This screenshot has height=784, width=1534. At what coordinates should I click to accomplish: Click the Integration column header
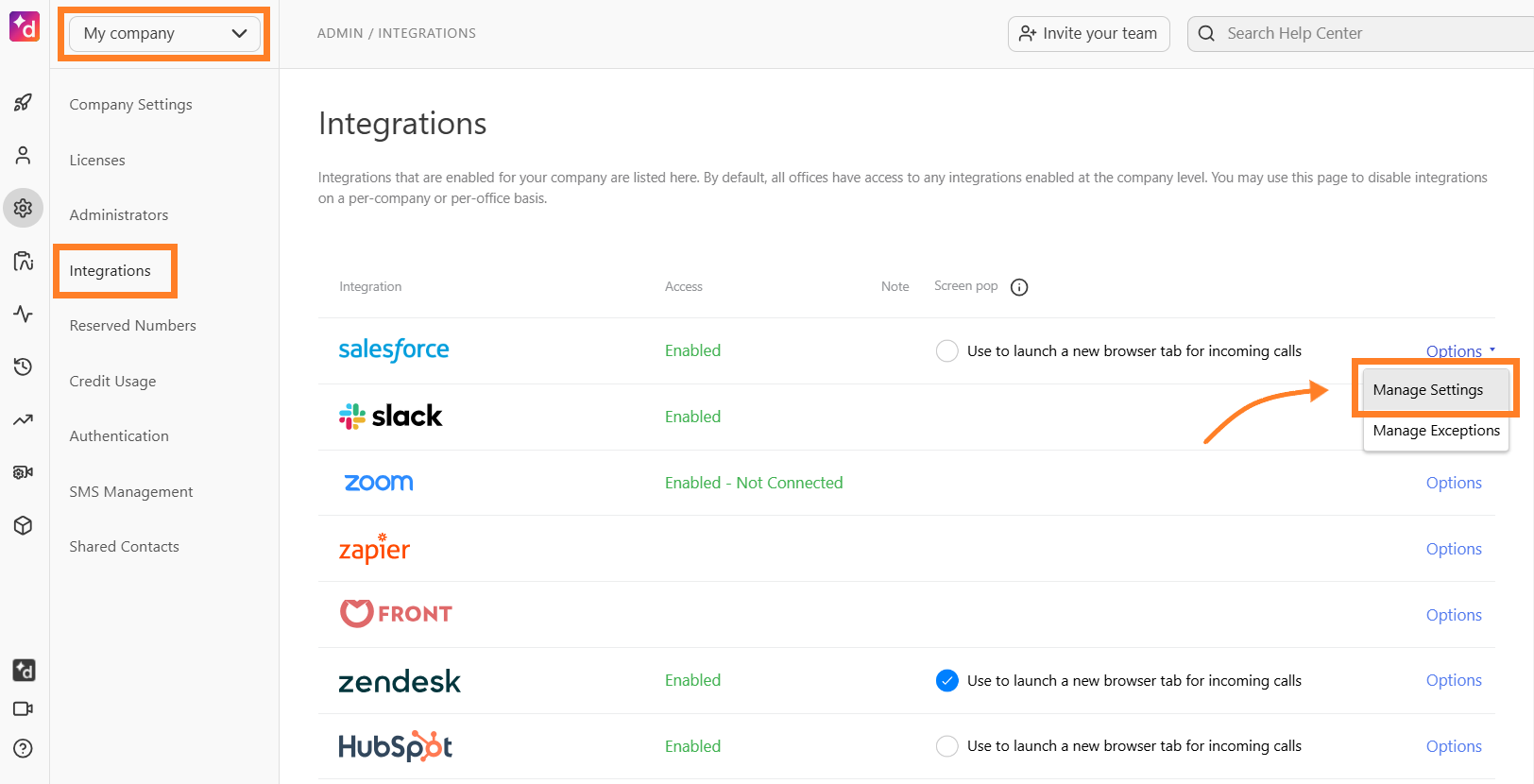(370, 287)
